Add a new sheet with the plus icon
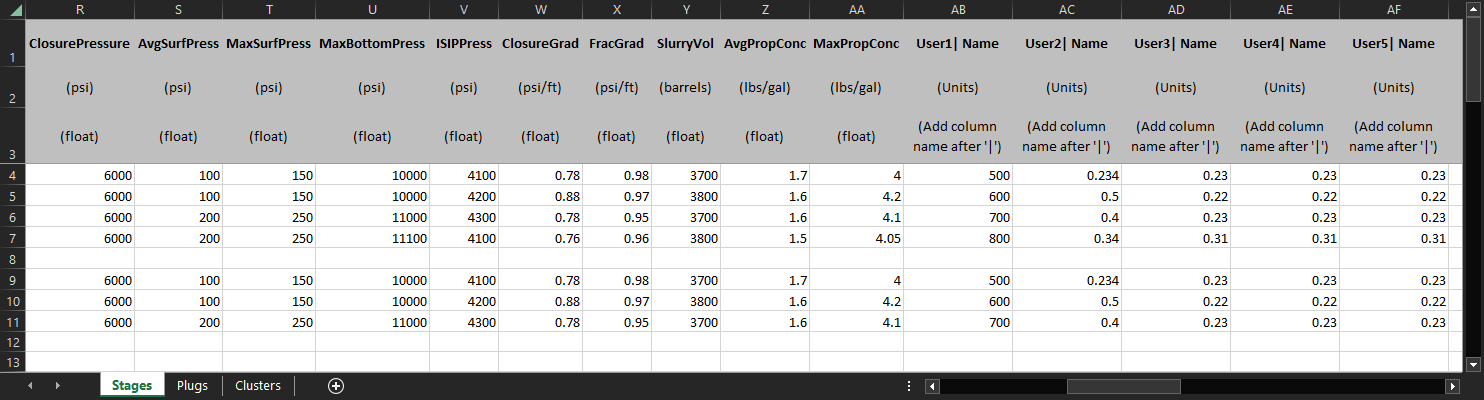Image resolution: width=1484 pixels, height=400 pixels. [x=336, y=386]
